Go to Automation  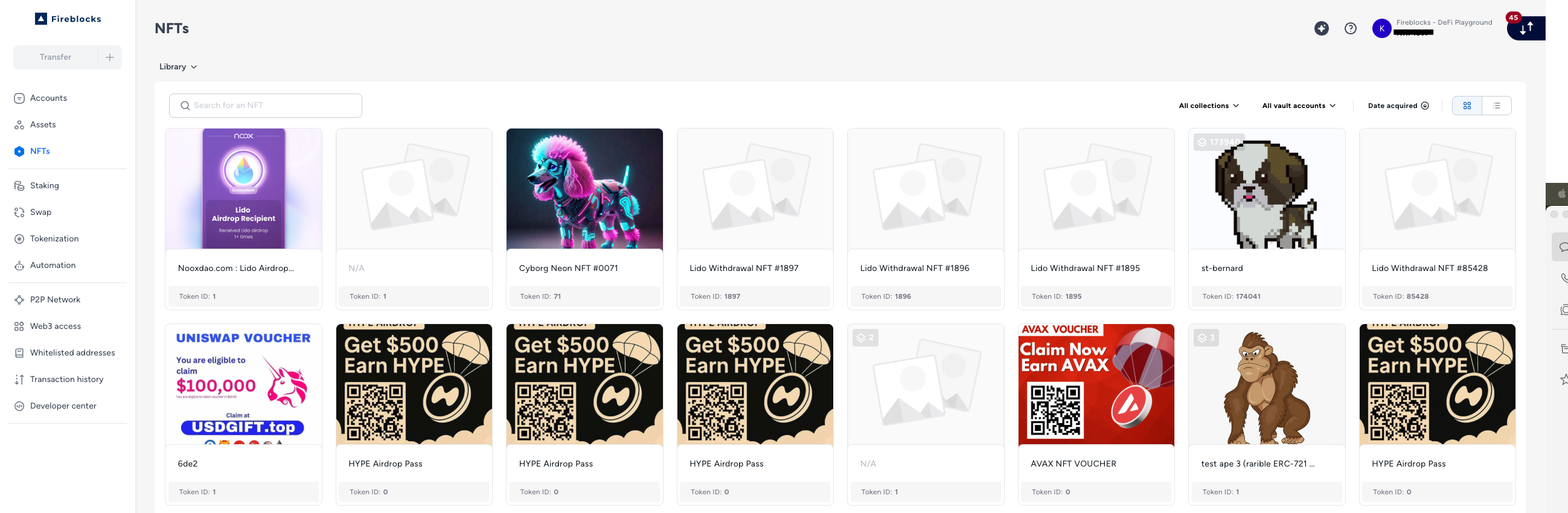click(53, 266)
